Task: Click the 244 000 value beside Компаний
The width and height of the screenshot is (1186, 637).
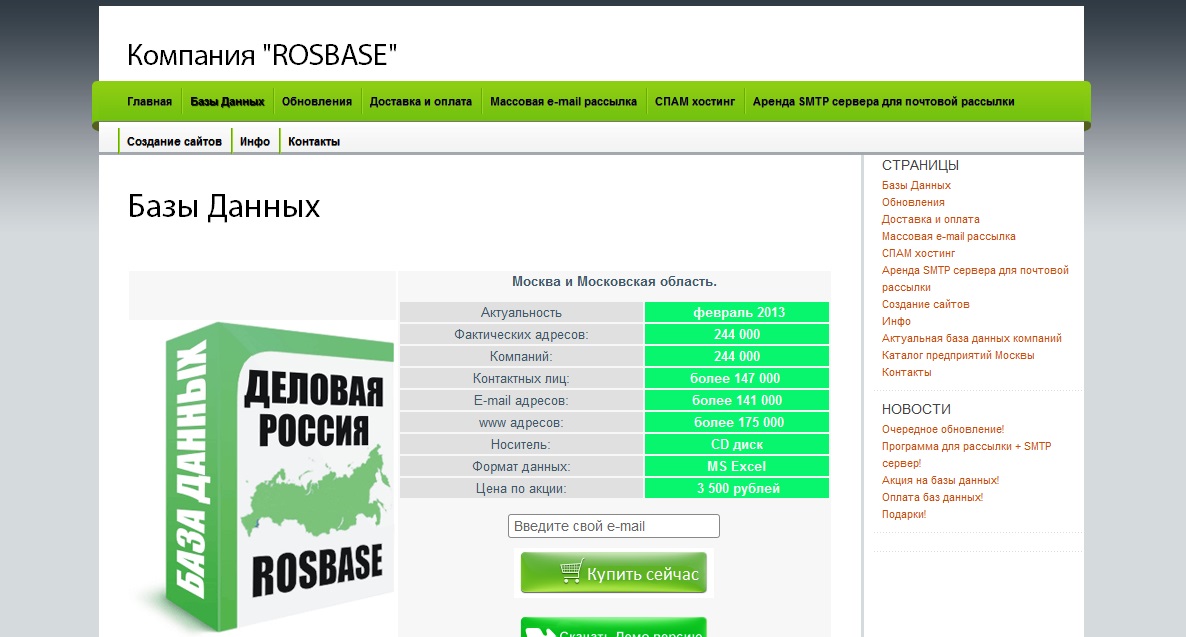Action: [x=737, y=356]
